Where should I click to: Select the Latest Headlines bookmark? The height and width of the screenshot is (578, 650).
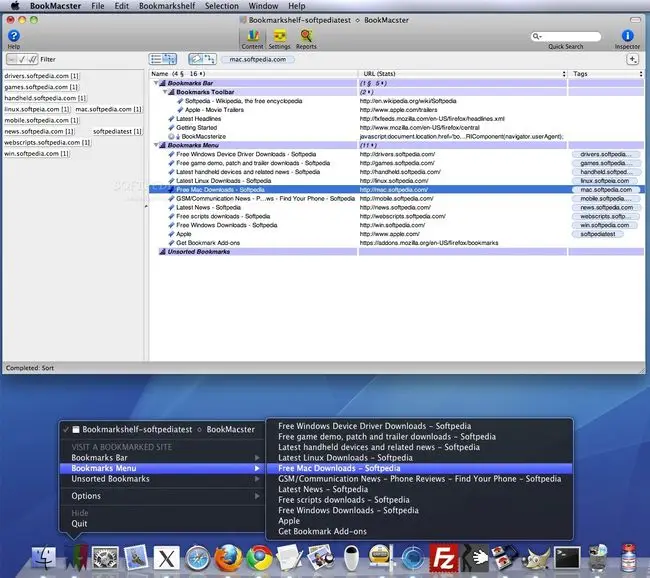[199, 119]
